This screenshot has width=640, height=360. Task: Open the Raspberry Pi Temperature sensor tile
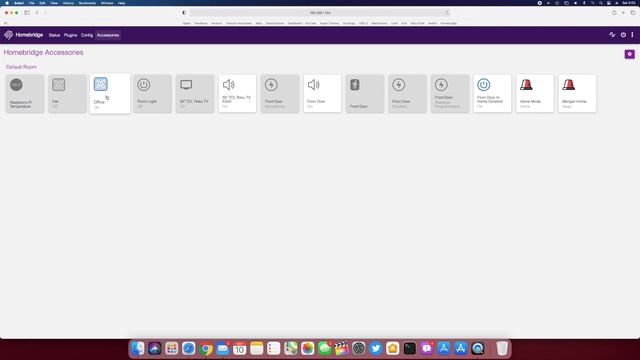(x=25, y=93)
